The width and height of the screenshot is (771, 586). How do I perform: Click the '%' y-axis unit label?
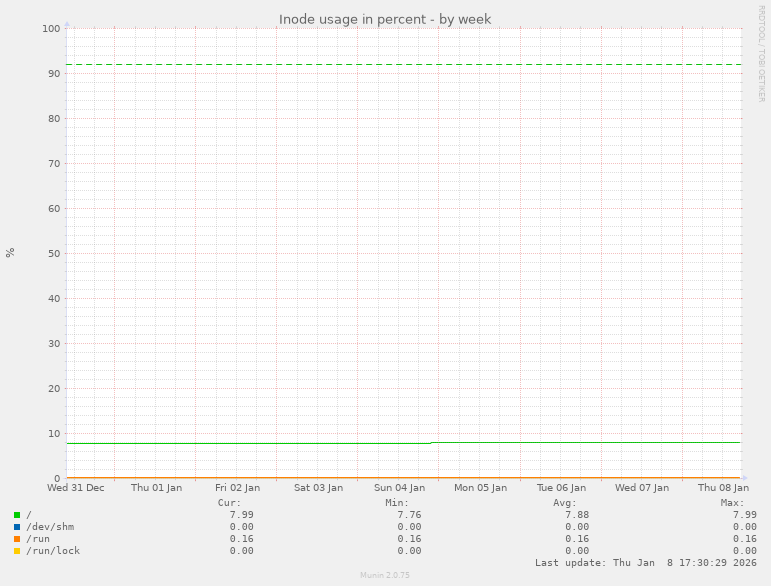pyautogui.click(x=10, y=253)
